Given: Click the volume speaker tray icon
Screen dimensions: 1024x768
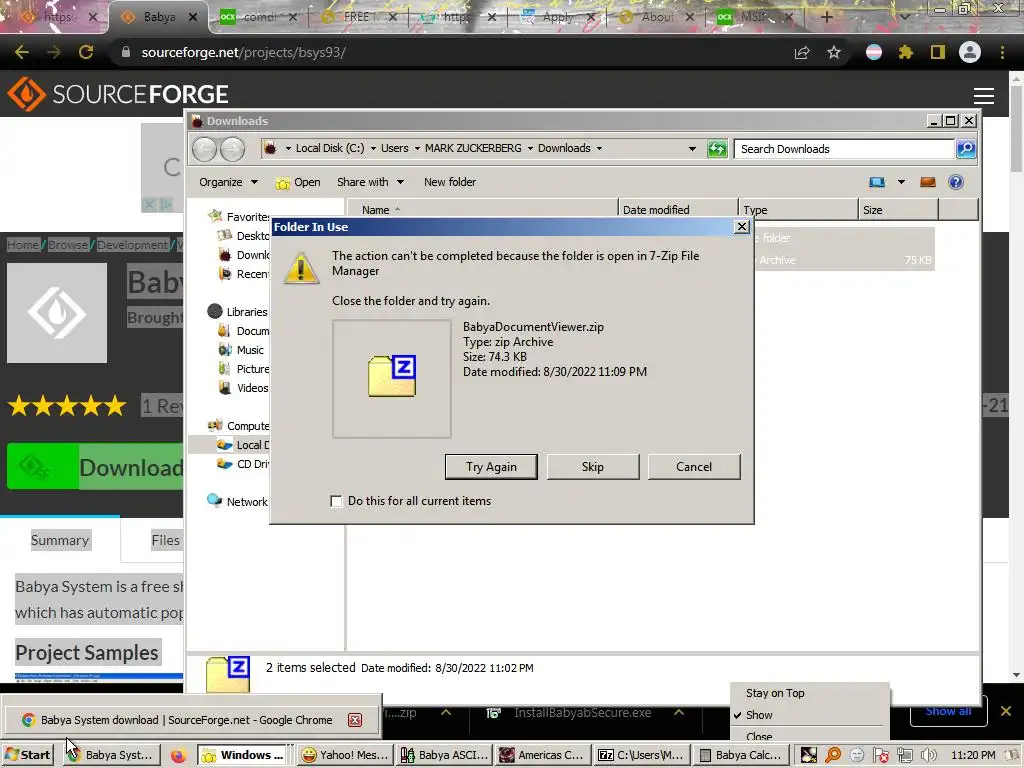Looking at the screenshot, I should pos(929,755).
